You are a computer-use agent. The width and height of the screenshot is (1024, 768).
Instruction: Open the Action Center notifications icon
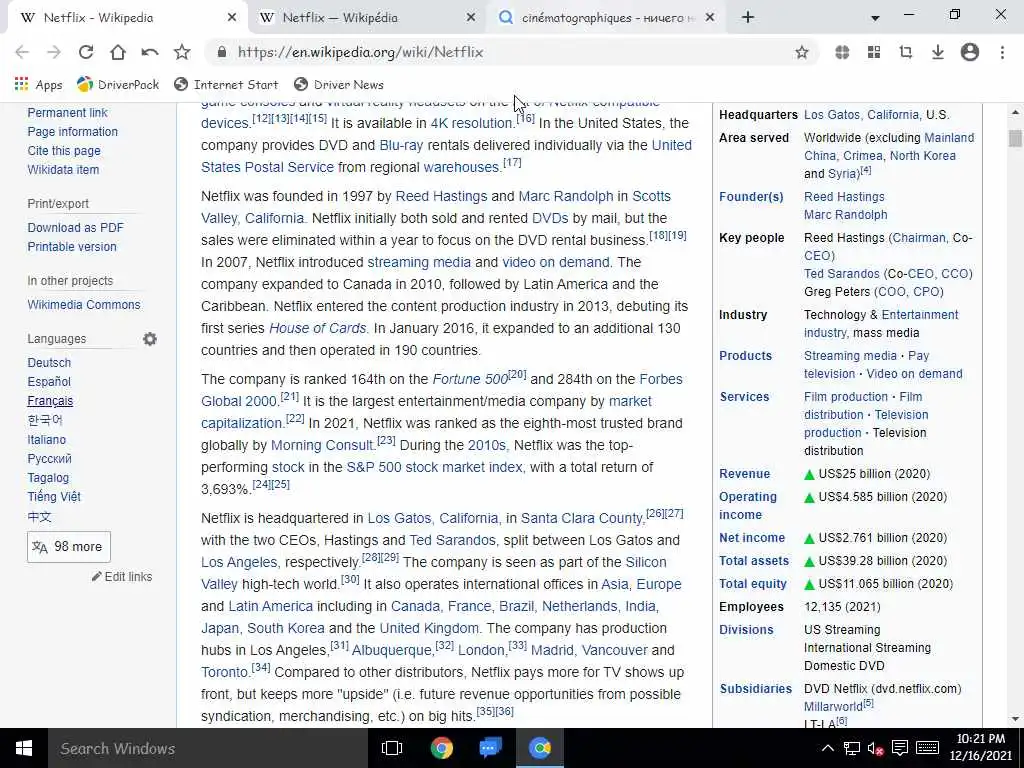point(900,748)
